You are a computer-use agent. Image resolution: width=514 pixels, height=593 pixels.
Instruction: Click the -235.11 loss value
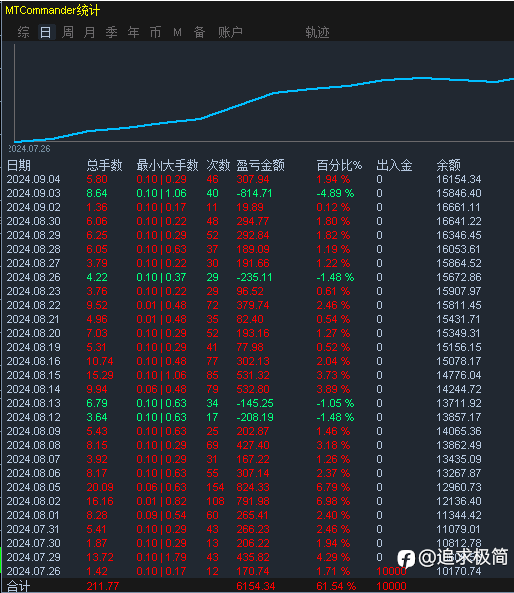point(254,277)
